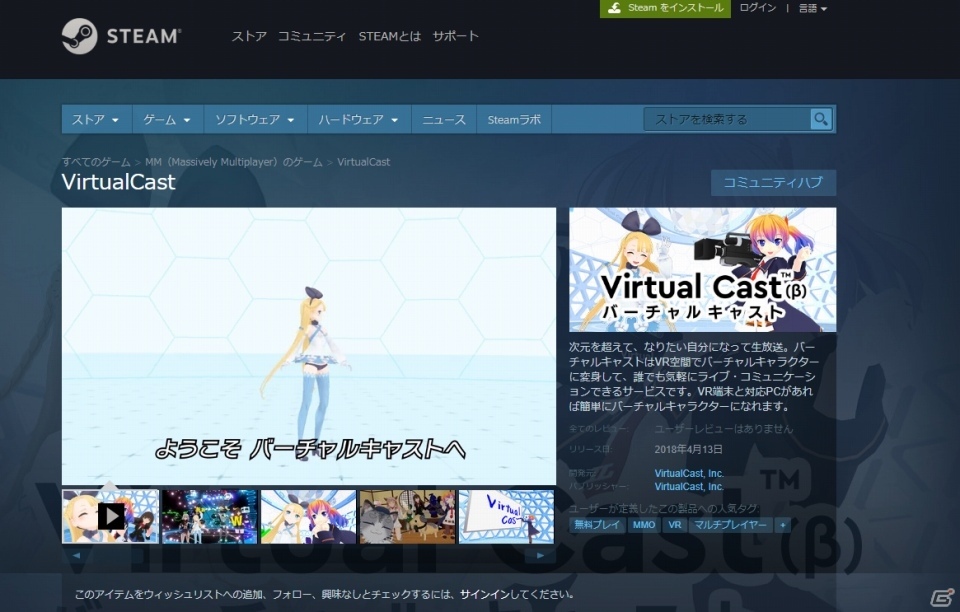Click the サインイン link
The height and width of the screenshot is (612, 960).
[x=485, y=594]
